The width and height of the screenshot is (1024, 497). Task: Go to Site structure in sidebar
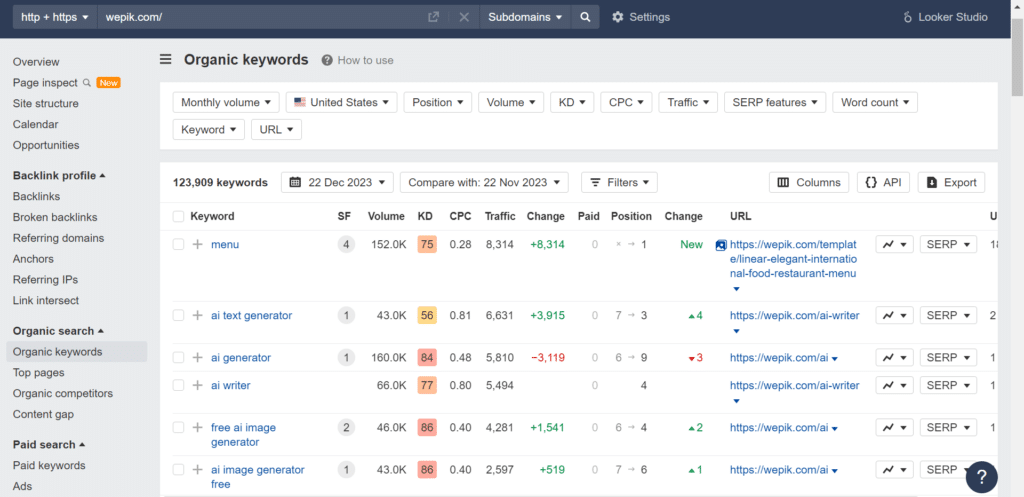46,103
